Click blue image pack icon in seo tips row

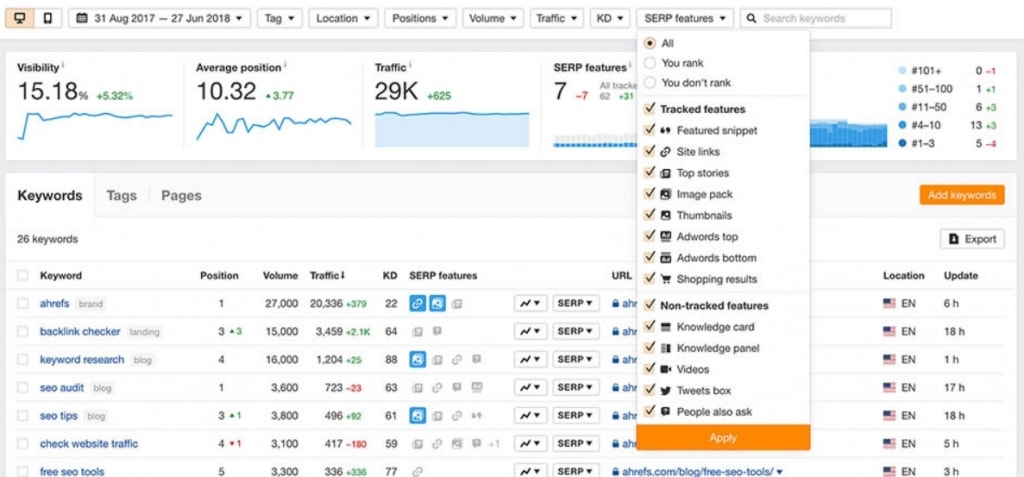coord(418,416)
